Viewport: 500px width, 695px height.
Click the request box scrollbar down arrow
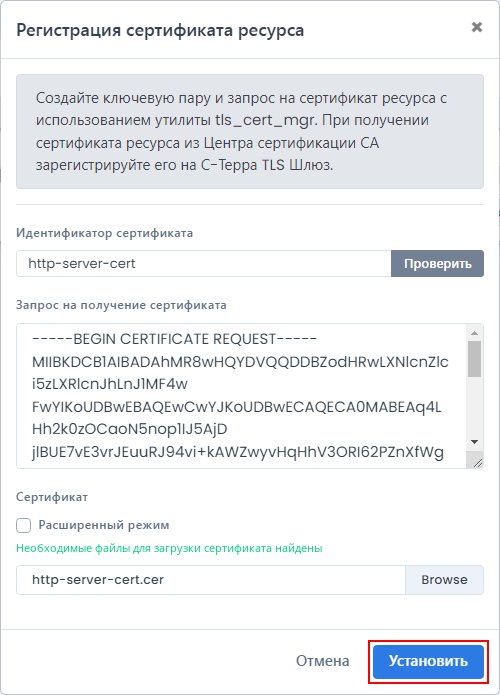click(474, 442)
